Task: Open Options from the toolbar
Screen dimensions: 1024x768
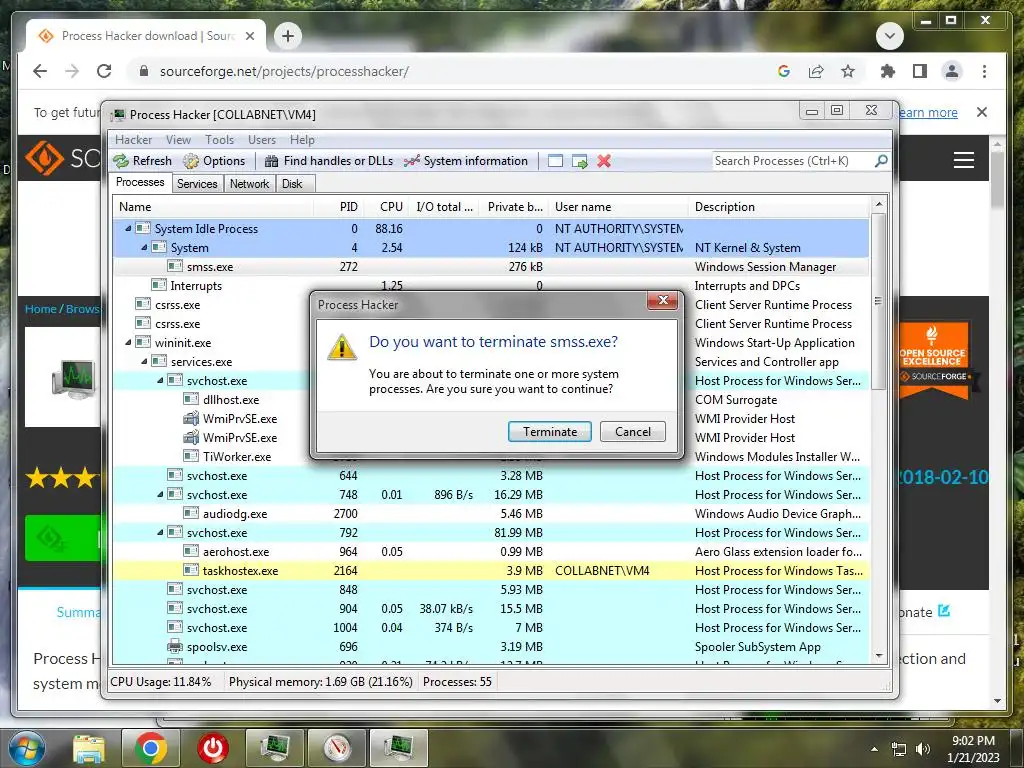Action: pyautogui.click(x=214, y=161)
